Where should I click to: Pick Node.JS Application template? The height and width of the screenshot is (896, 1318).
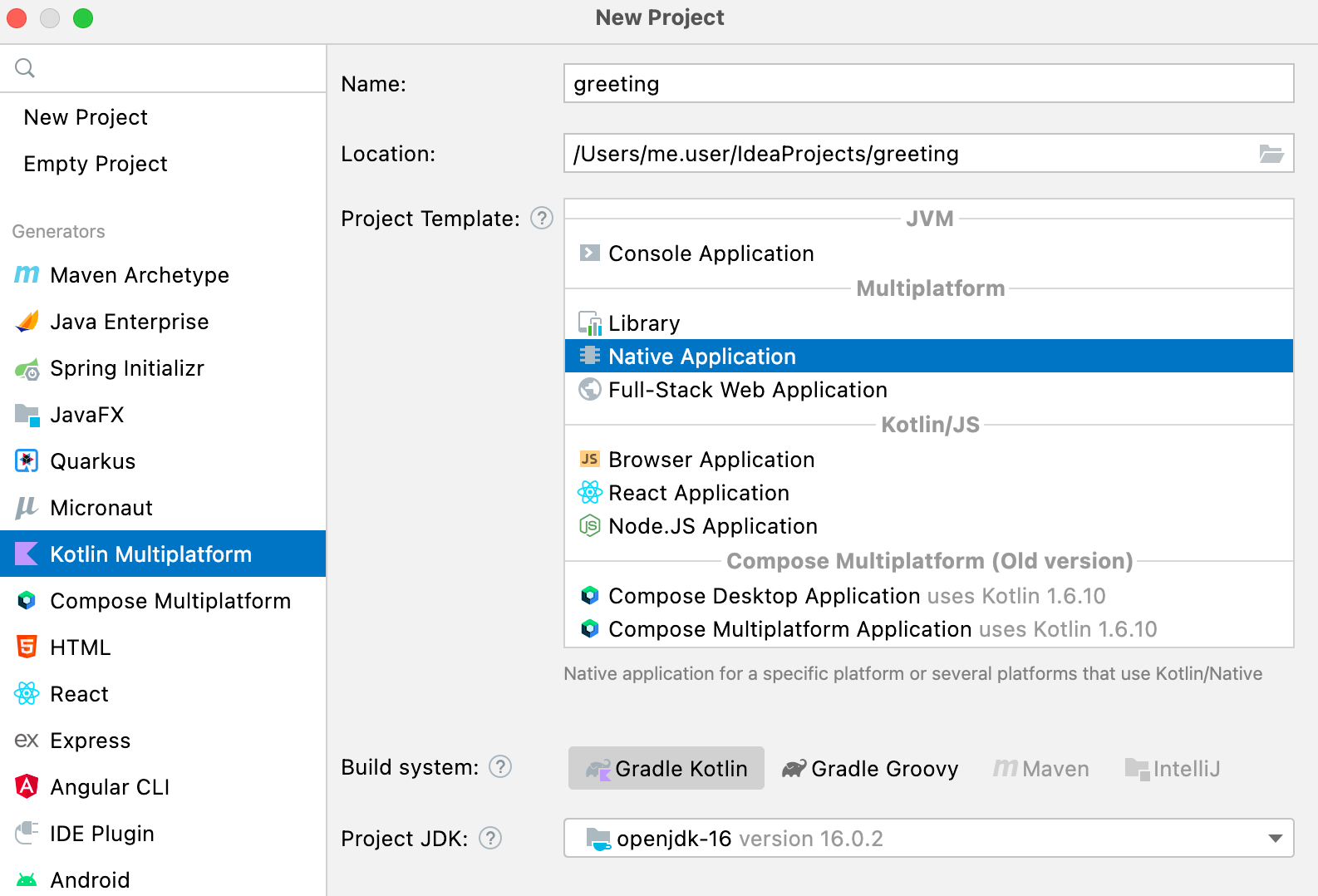(929, 525)
